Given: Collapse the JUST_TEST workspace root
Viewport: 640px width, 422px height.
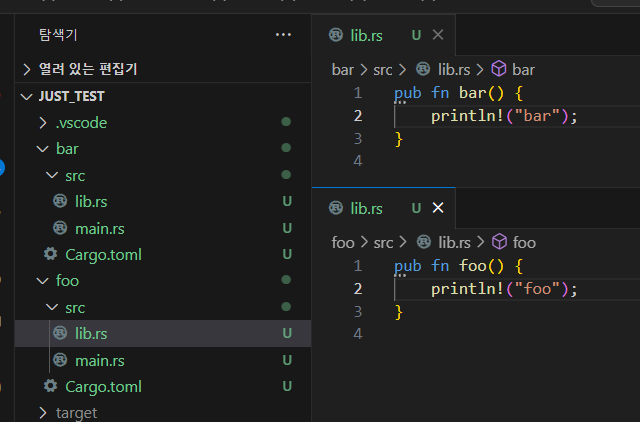Looking at the screenshot, I should (x=70, y=96).
